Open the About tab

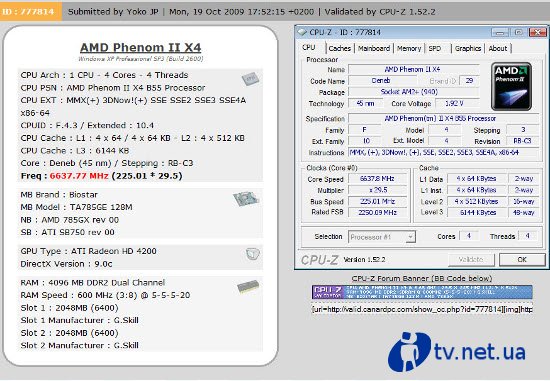click(x=498, y=48)
